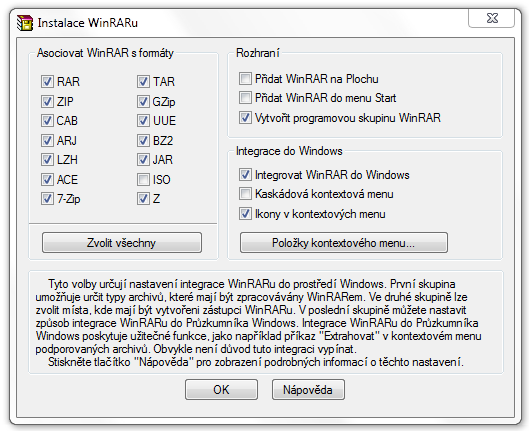
Task: Enable Kaskádová kontextová menu option
Action: coord(245,194)
